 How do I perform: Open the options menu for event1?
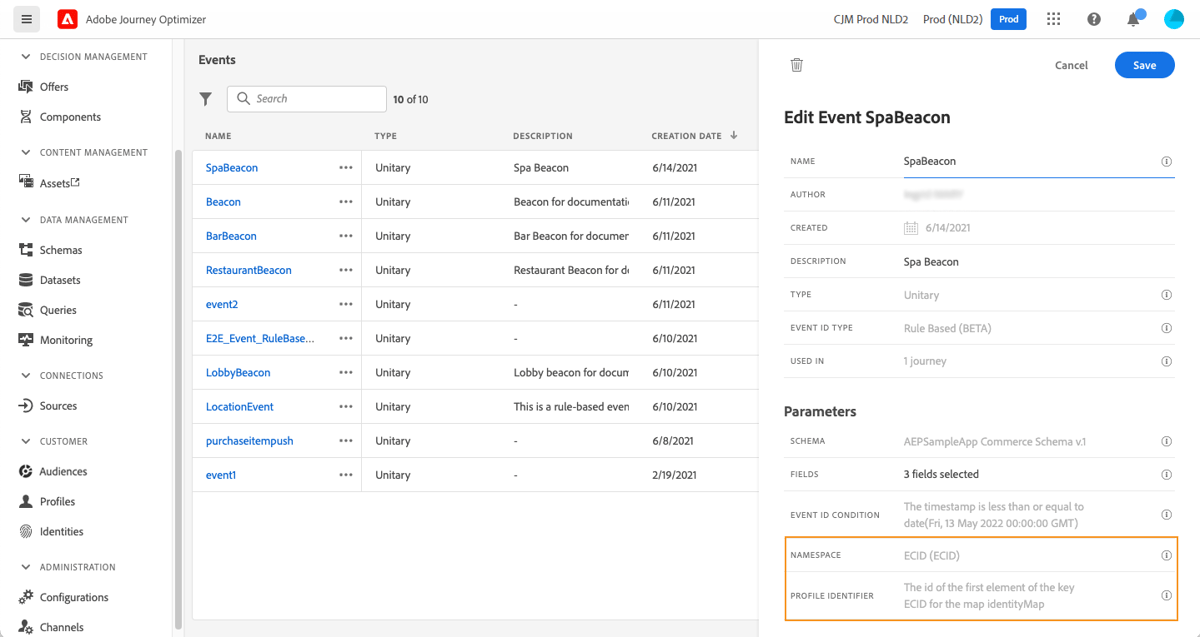pyautogui.click(x=345, y=475)
